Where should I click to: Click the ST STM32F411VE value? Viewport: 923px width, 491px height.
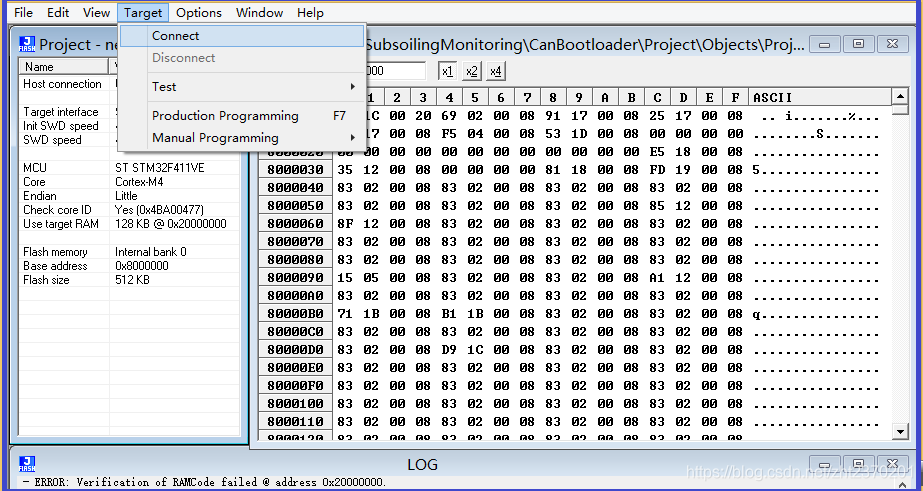pyautogui.click(x=160, y=168)
